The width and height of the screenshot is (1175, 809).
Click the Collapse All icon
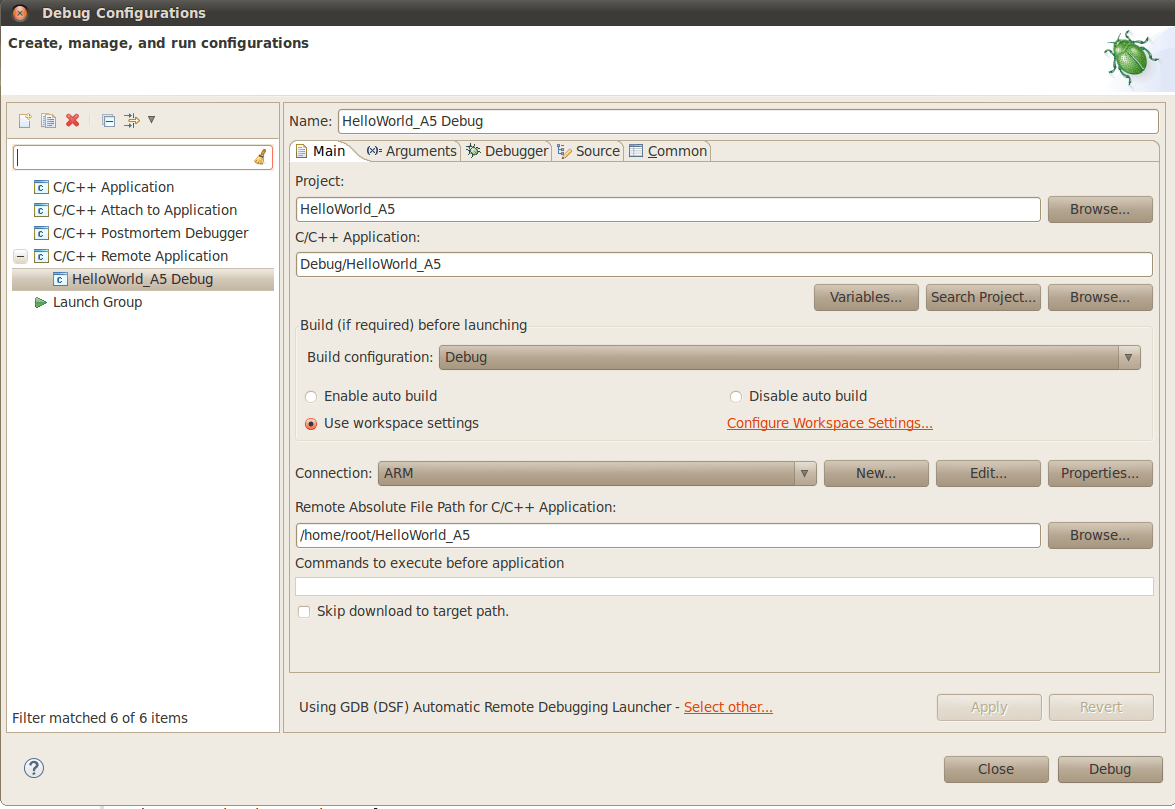108,120
